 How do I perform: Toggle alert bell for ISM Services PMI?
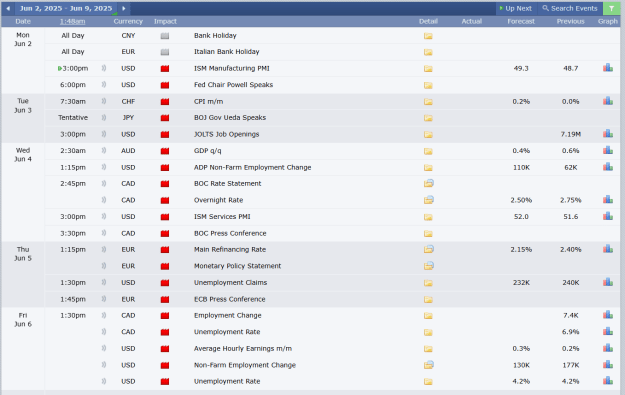(x=104, y=216)
